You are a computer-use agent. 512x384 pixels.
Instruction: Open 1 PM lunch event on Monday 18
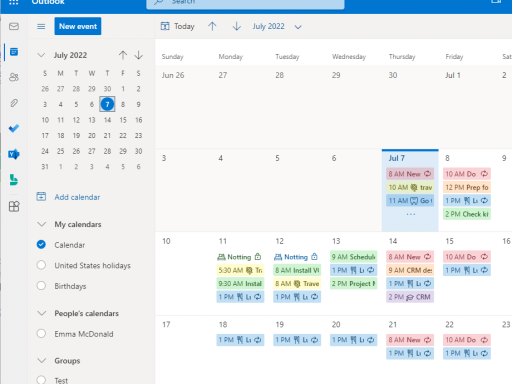pos(240,340)
